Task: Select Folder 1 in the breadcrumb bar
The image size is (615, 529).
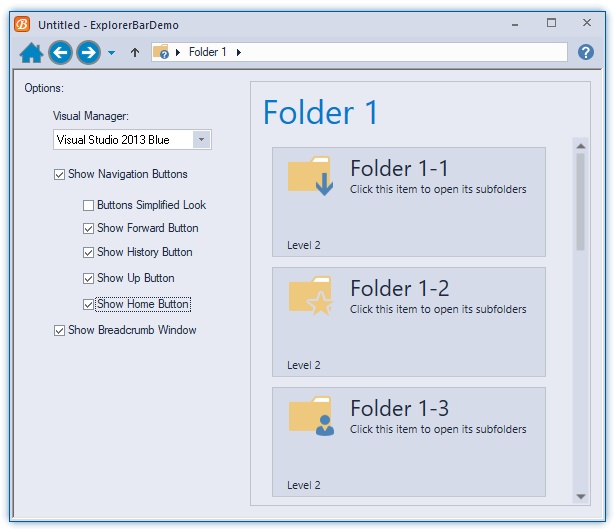Action: pos(207,52)
